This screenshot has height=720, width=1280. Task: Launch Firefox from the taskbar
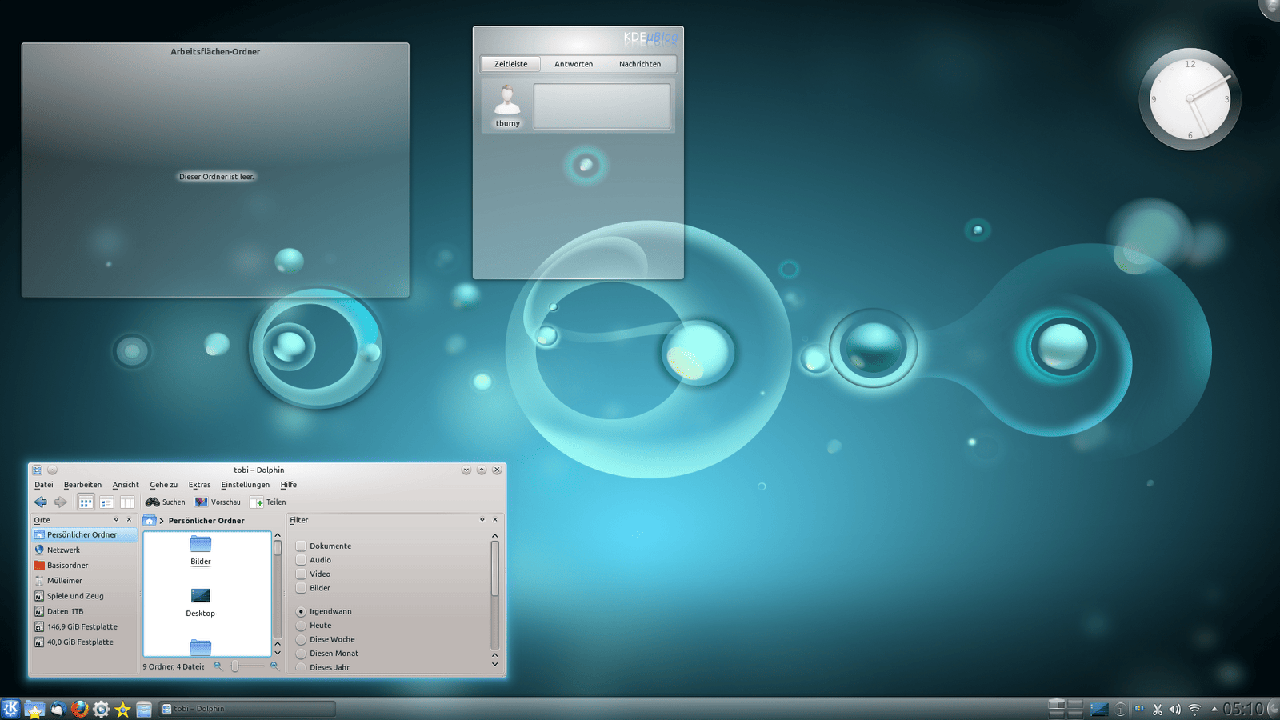point(80,709)
